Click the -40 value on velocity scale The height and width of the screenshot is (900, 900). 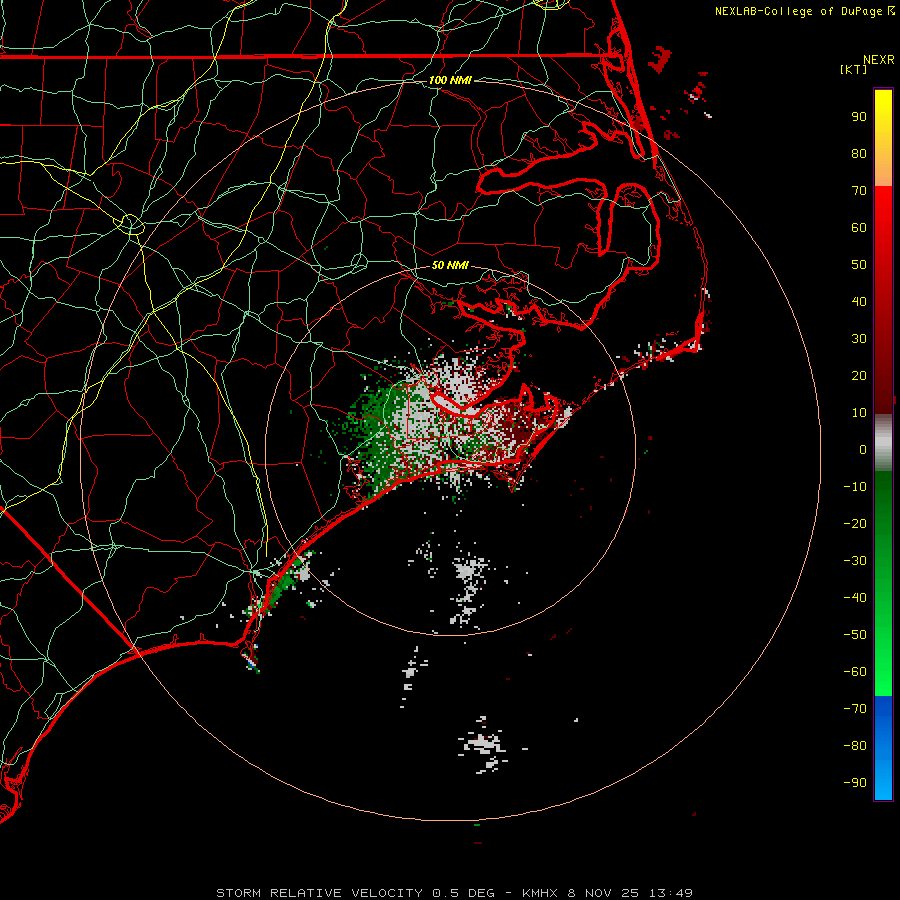pos(855,598)
